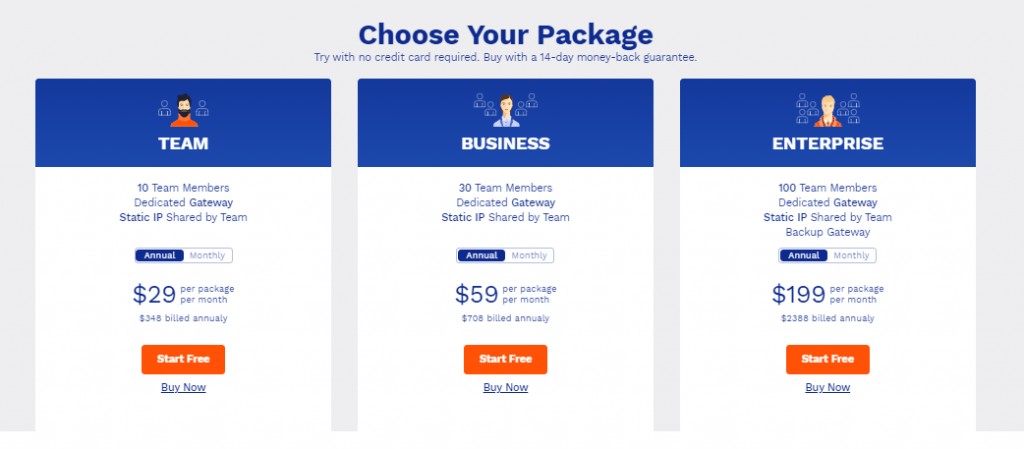Click the BUSINESS package header title
The height and width of the screenshot is (449, 1024).
tap(505, 144)
